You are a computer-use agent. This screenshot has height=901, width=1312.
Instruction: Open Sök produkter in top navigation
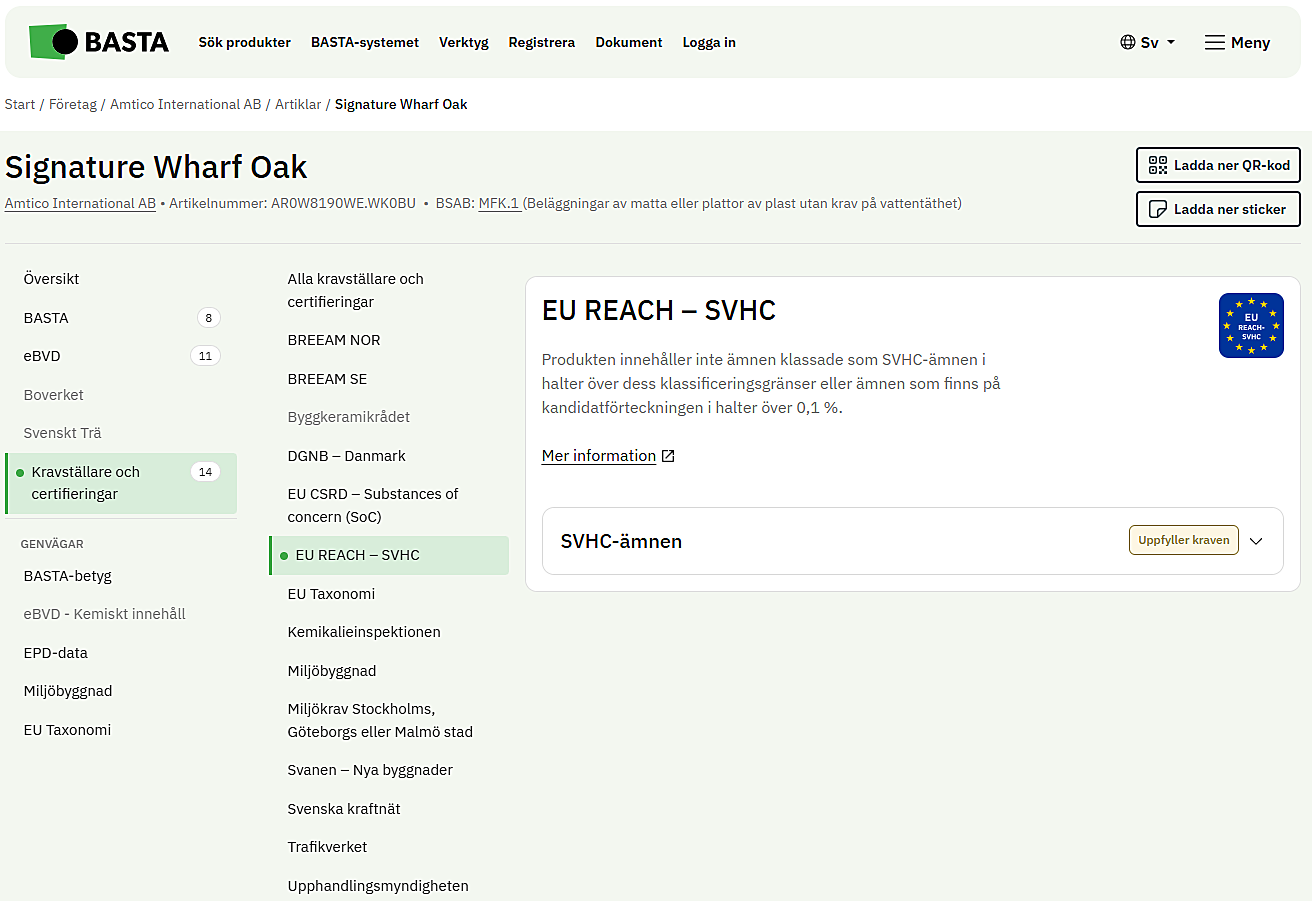[245, 42]
